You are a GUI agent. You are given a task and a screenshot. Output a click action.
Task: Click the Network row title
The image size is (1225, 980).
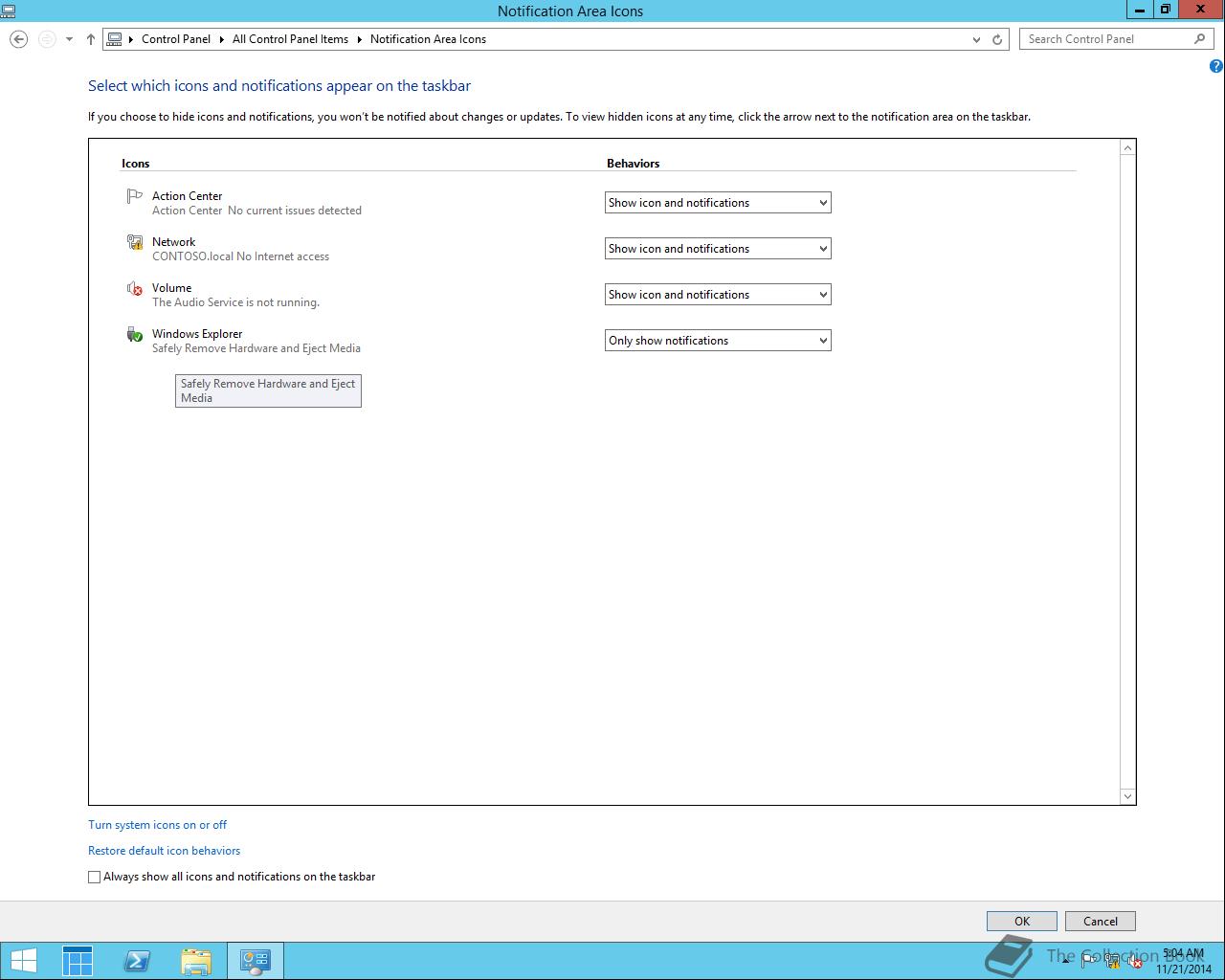[x=173, y=242]
